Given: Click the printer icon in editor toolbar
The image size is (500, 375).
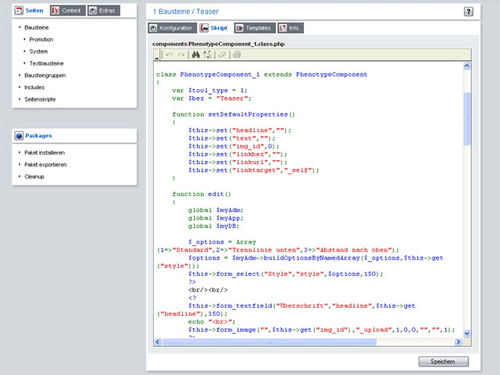Looking at the screenshot, I should point(237,55).
